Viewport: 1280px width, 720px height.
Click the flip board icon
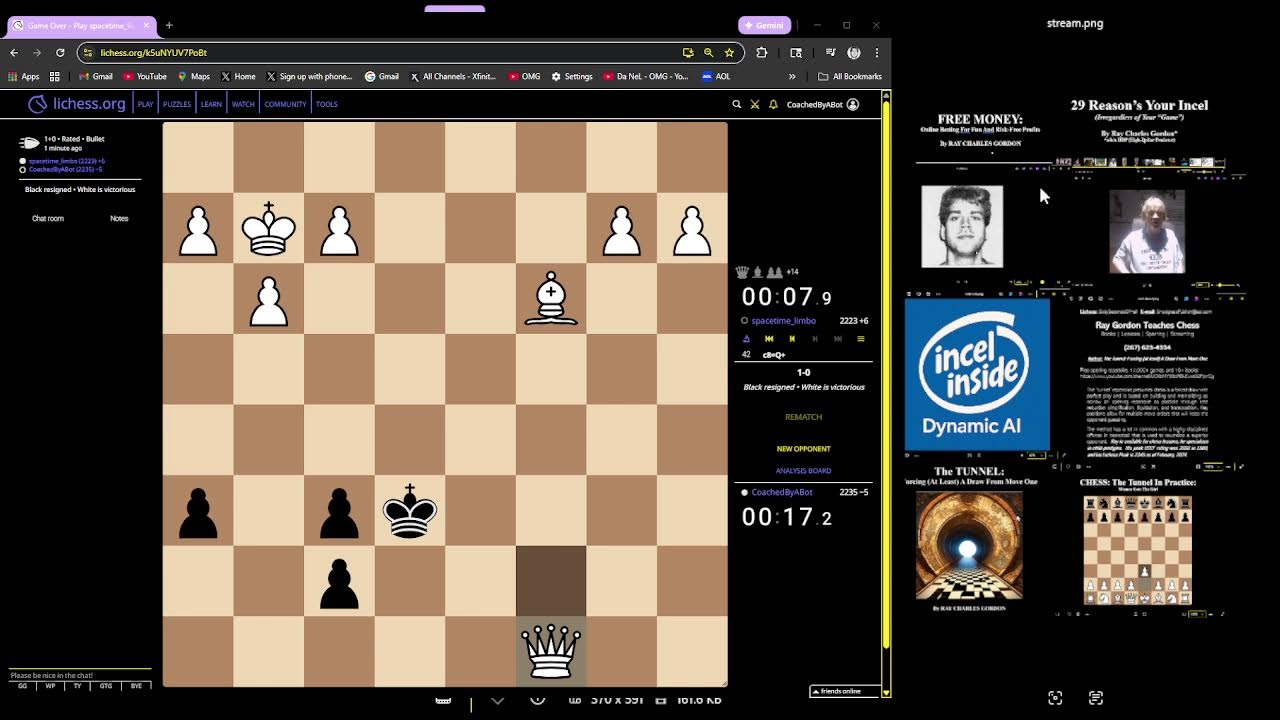click(x=746, y=339)
